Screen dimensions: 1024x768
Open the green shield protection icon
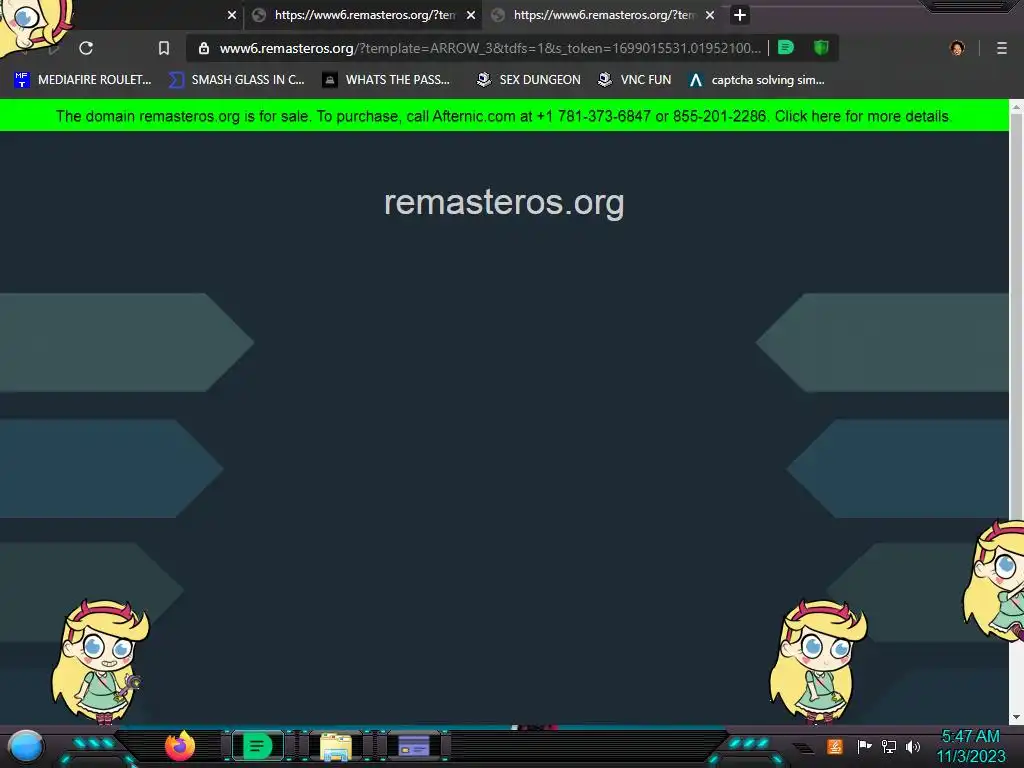(822, 48)
